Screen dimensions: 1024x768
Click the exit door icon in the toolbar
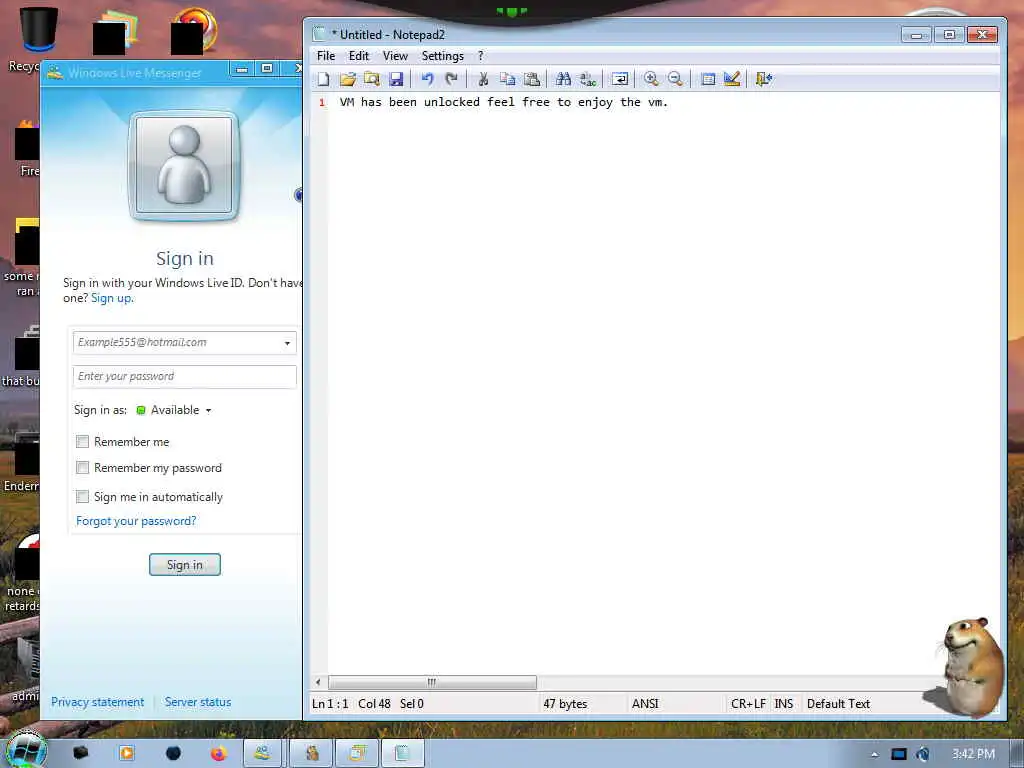[x=763, y=79]
